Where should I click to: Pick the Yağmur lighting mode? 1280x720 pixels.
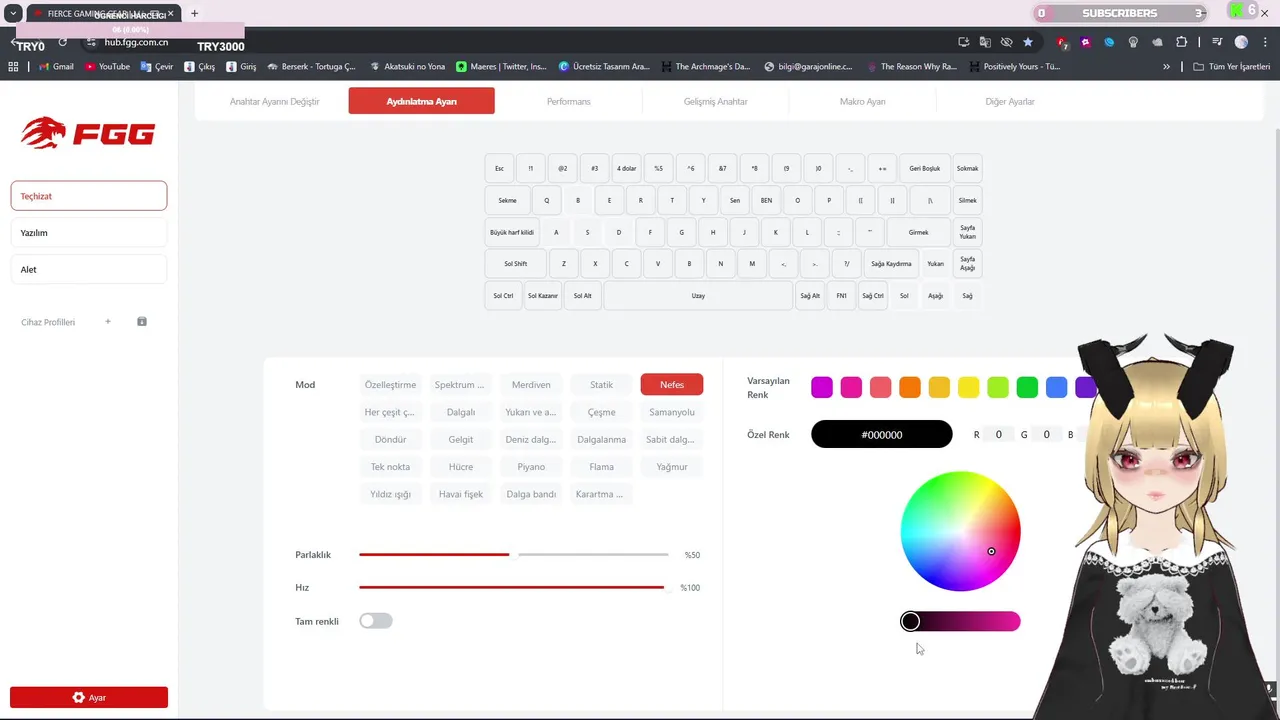tap(672, 467)
